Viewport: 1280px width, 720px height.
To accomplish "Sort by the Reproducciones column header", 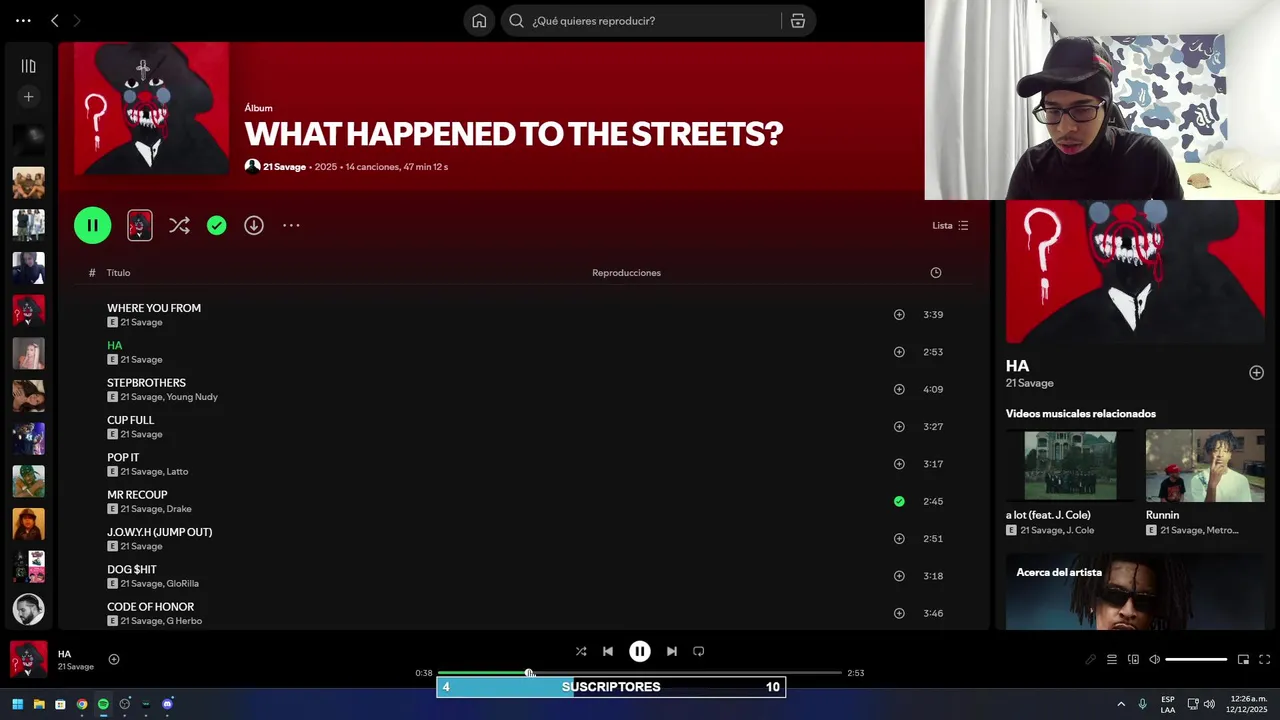I will (626, 273).
